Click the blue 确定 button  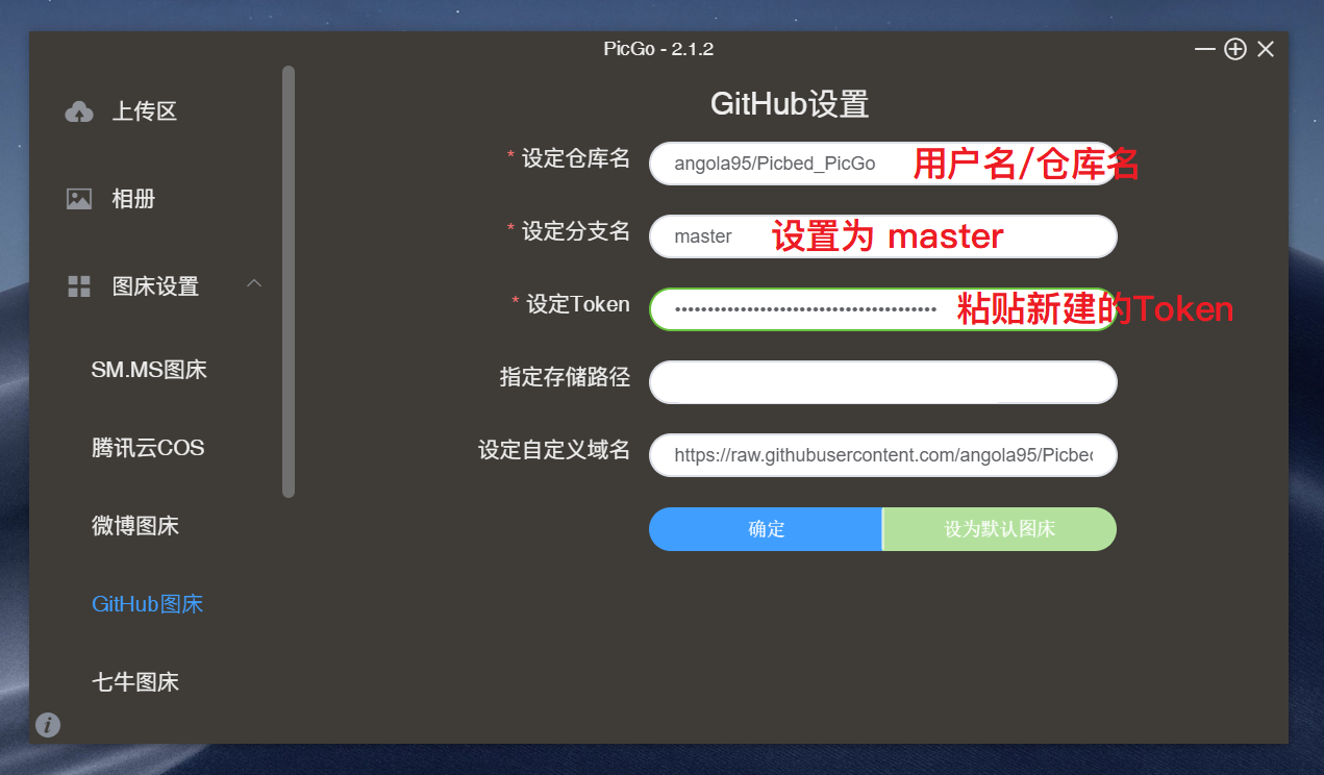point(766,529)
